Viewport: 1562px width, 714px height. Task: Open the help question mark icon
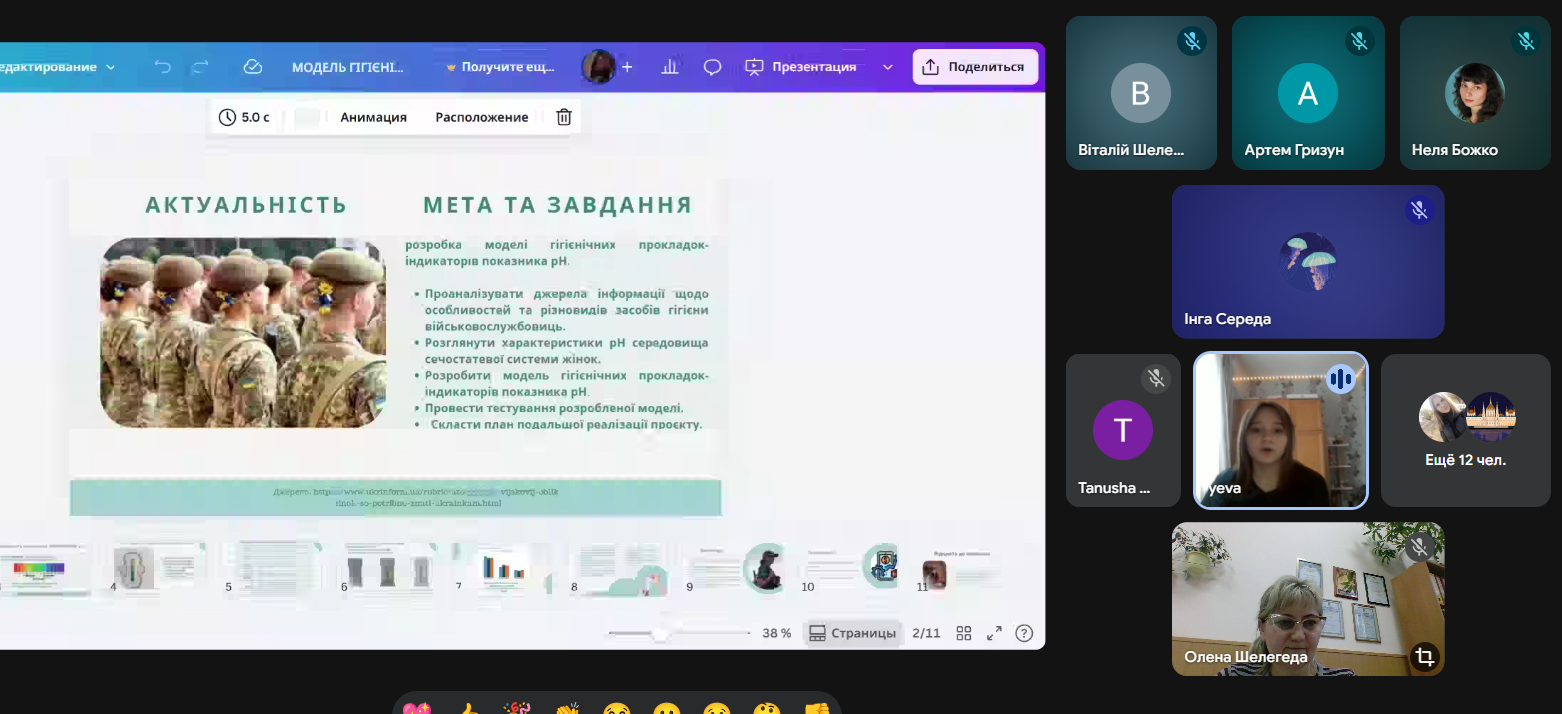1024,633
